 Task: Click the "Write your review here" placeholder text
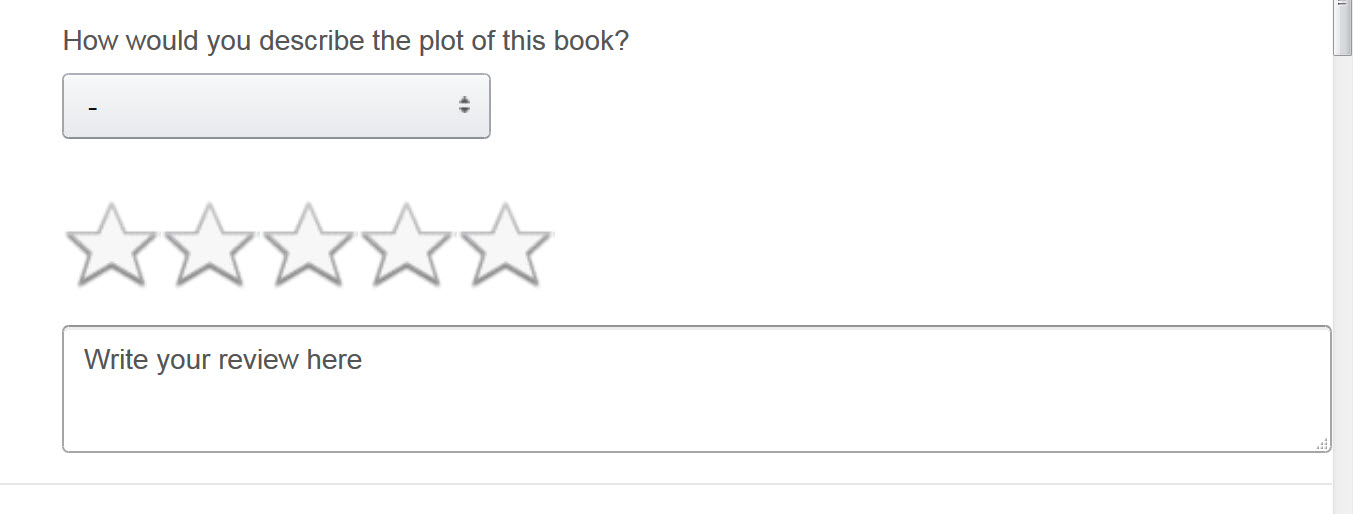223,360
